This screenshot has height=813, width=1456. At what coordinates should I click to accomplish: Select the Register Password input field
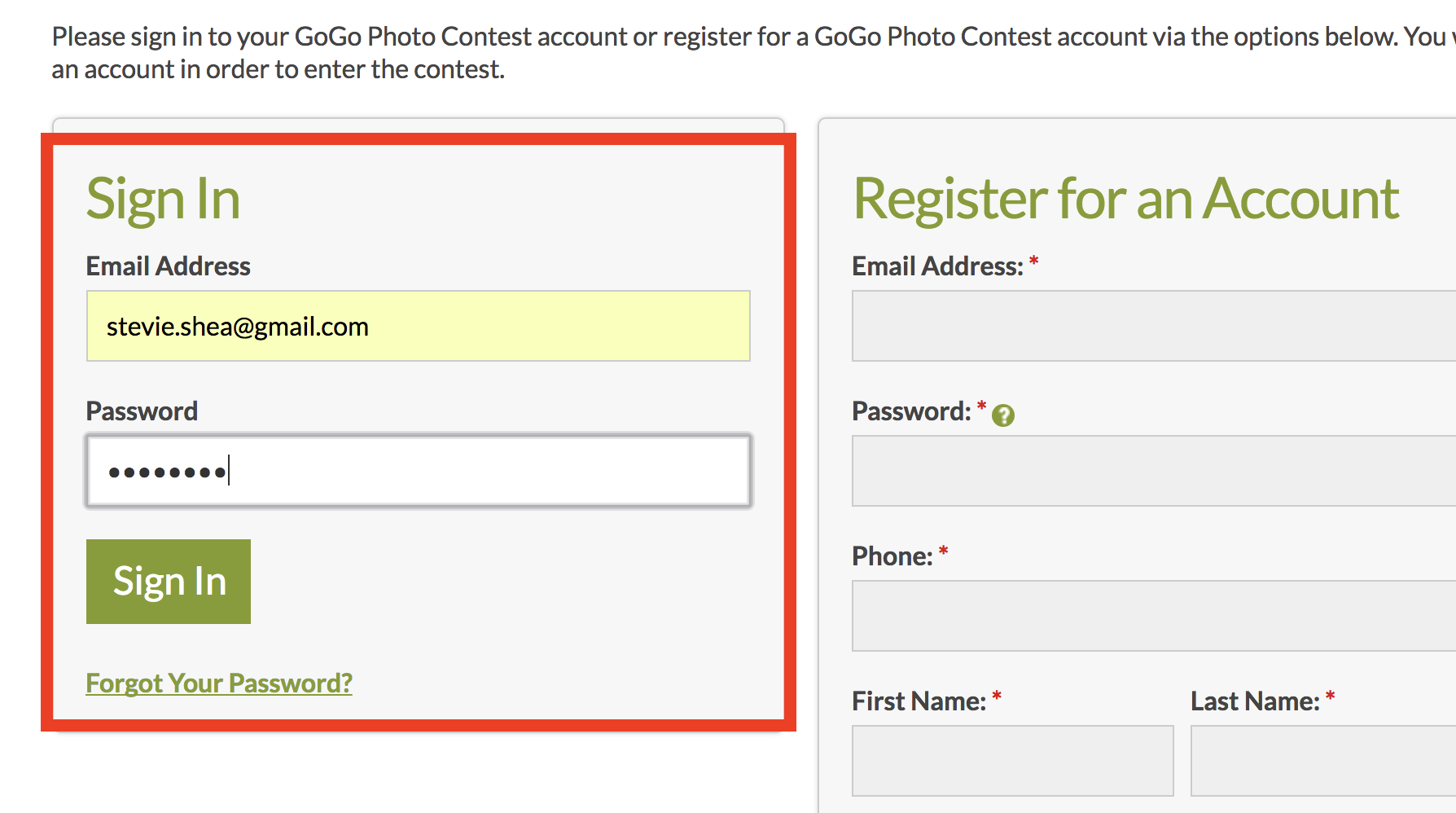[x=1154, y=471]
